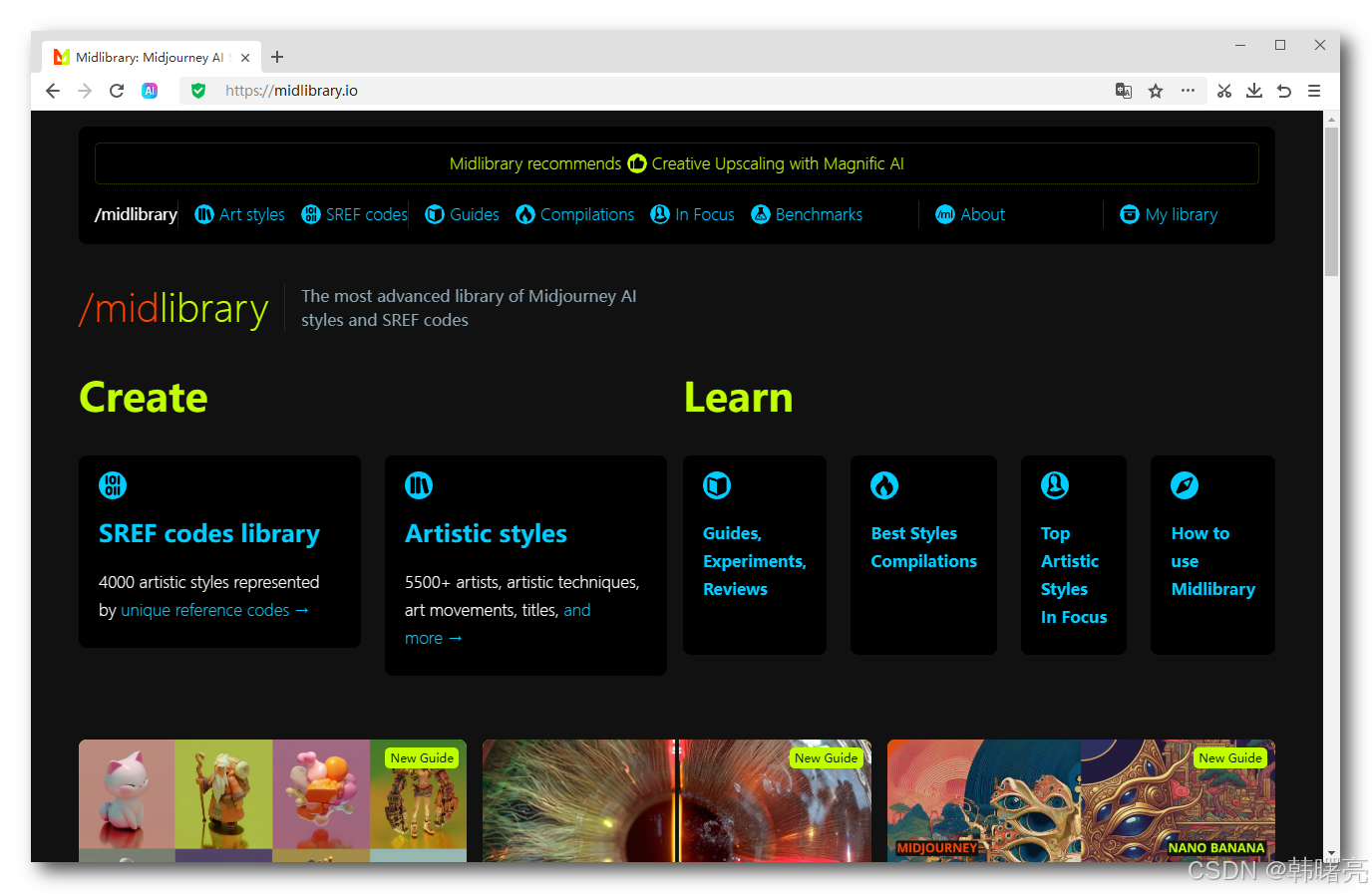Open the Midjourney vs Nano Banana thumbnail
The image size is (1372, 894).
[x=1081, y=800]
